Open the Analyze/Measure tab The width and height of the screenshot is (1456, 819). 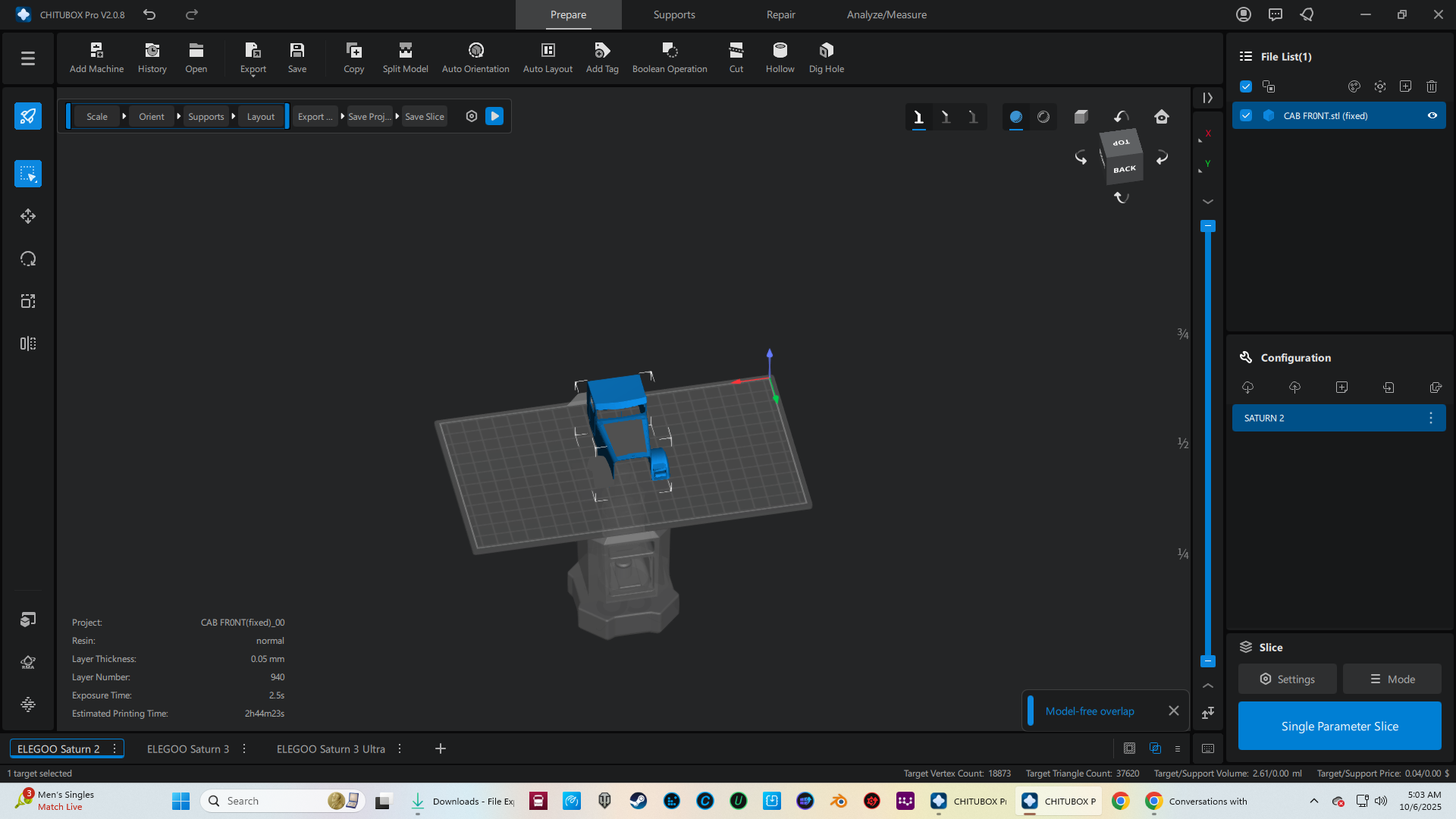pyautogui.click(x=886, y=14)
